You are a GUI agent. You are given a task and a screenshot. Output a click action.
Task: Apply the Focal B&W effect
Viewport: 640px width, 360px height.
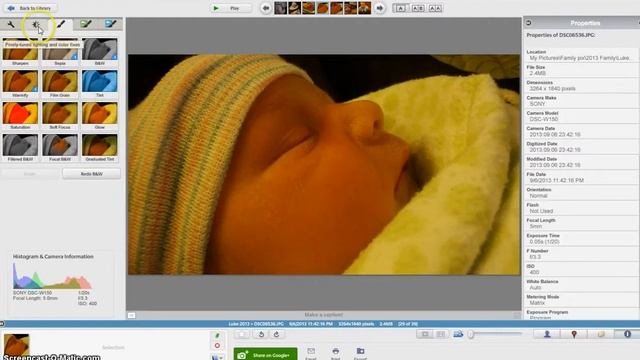[x=60, y=147]
